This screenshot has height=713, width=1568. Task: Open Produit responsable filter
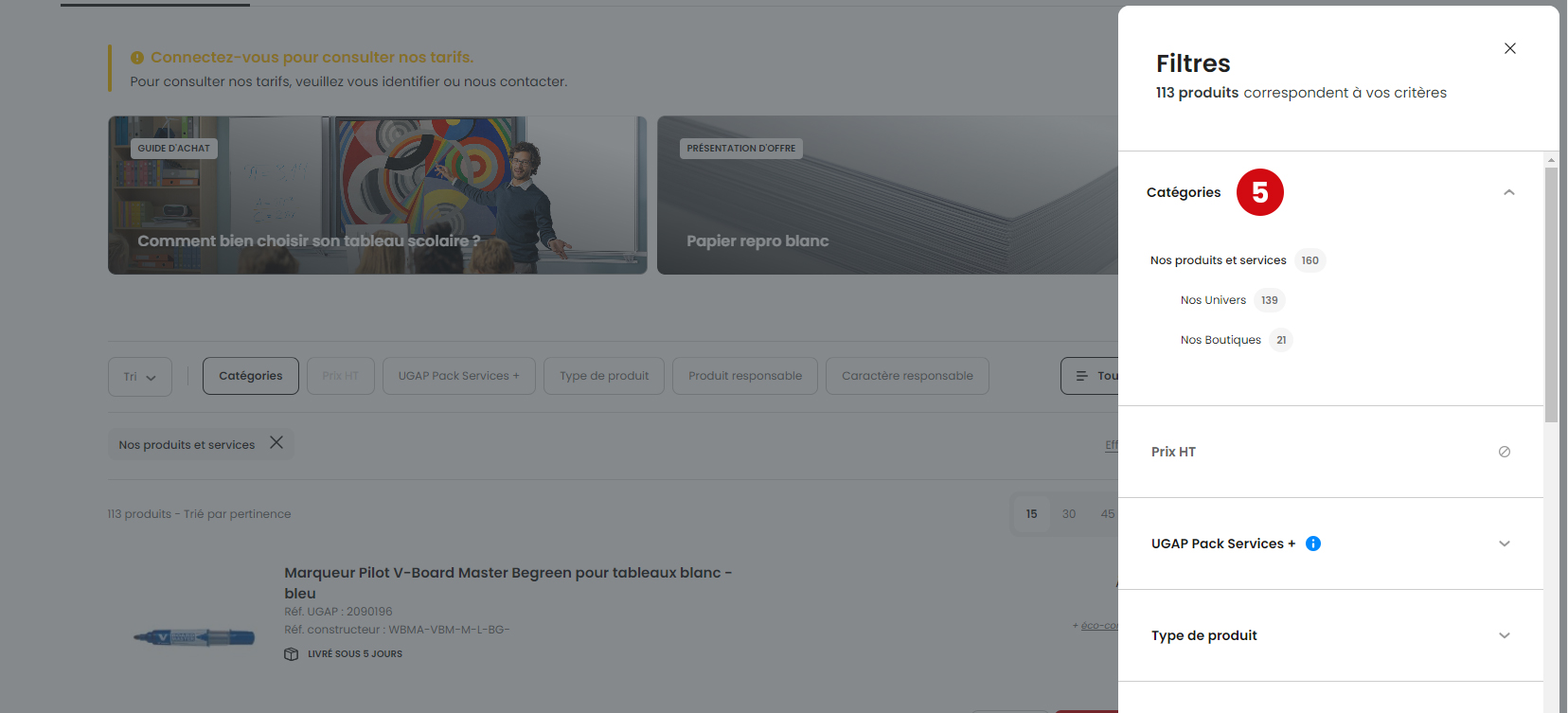coord(745,376)
